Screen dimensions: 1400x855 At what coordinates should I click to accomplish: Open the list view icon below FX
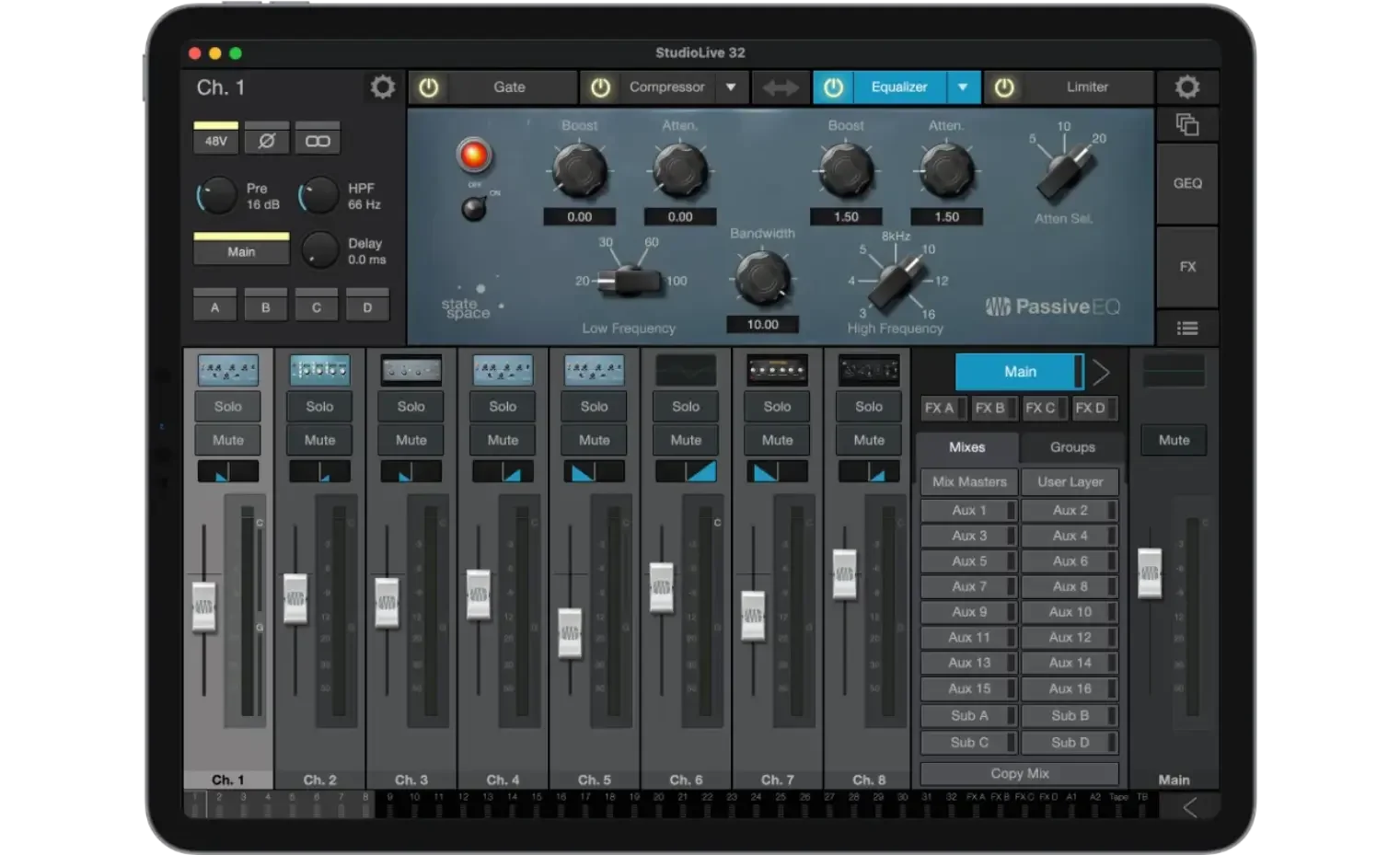1186,329
